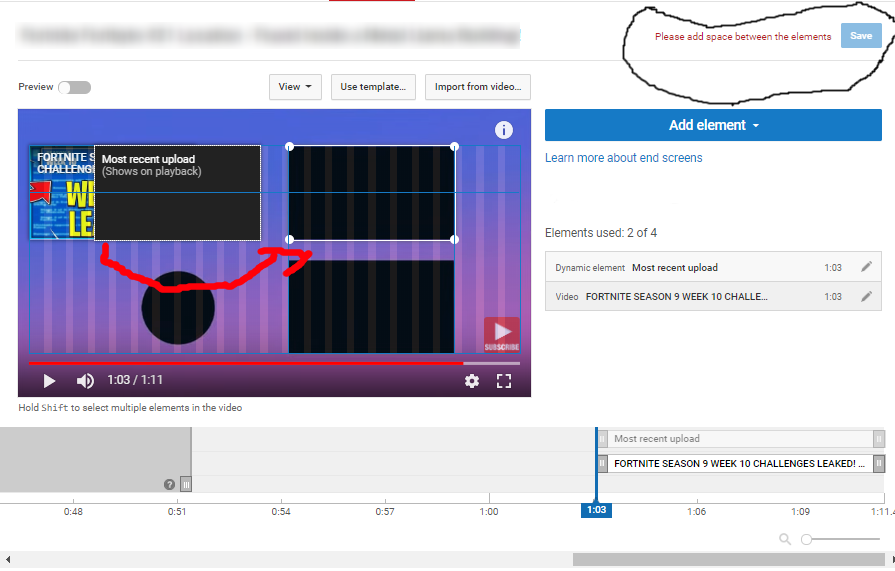Toggle the Preview switch
The image size is (895, 571).
coord(75,87)
